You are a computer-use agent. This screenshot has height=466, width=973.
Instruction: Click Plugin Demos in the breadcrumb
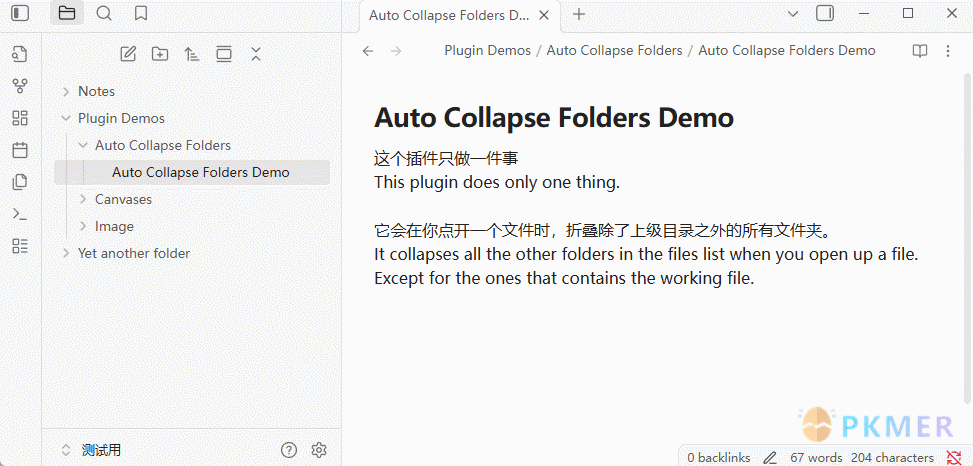[488, 51]
